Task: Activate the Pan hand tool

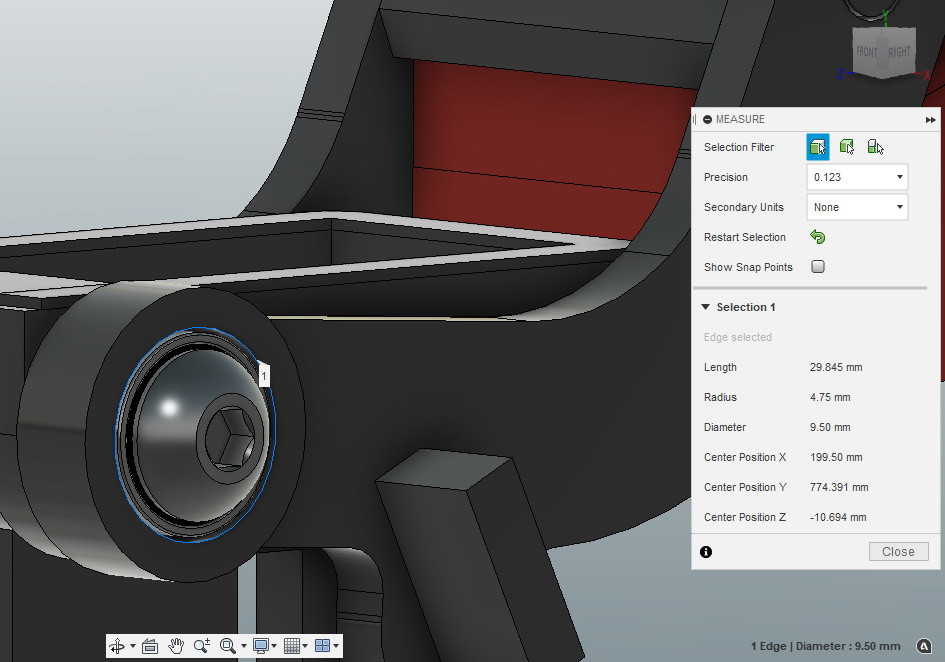Action: pos(176,646)
